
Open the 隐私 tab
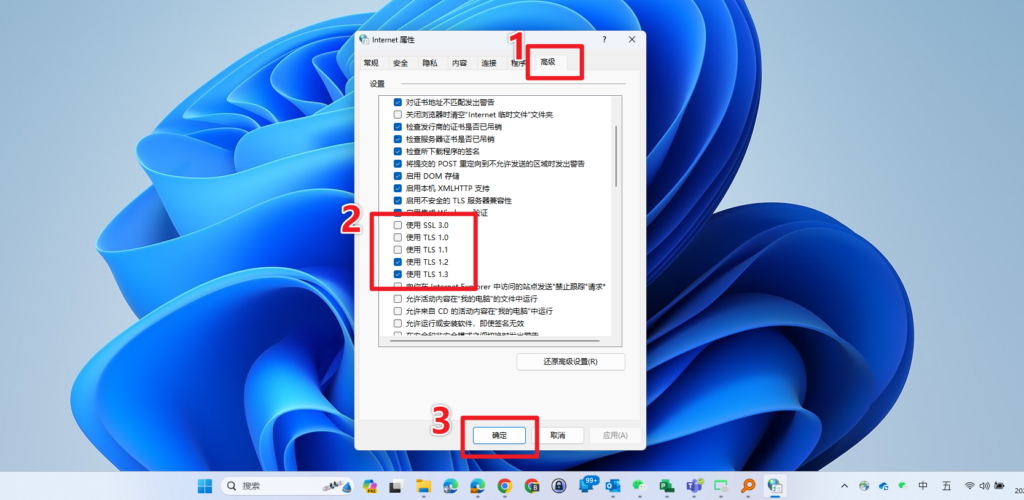[429, 63]
